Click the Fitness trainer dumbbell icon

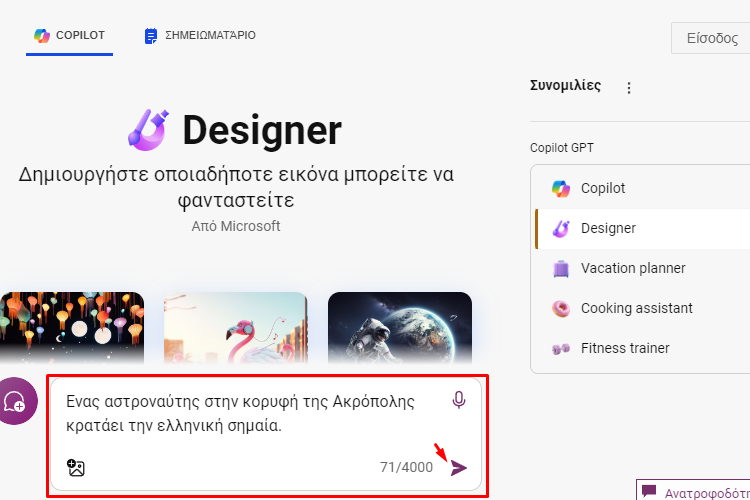coord(561,349)
